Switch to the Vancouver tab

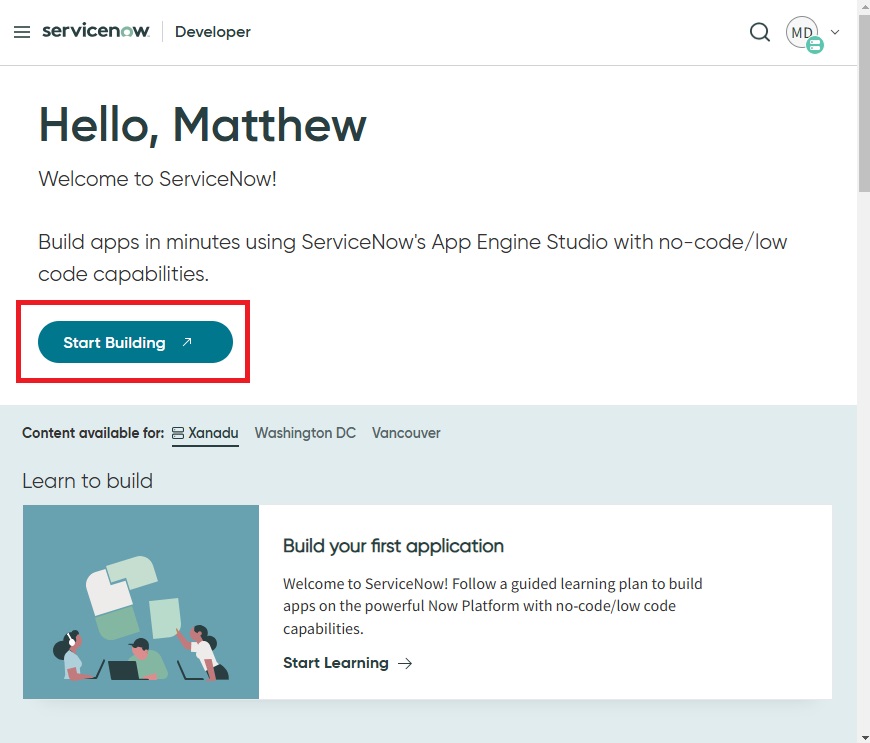click(x=406, y=433)
